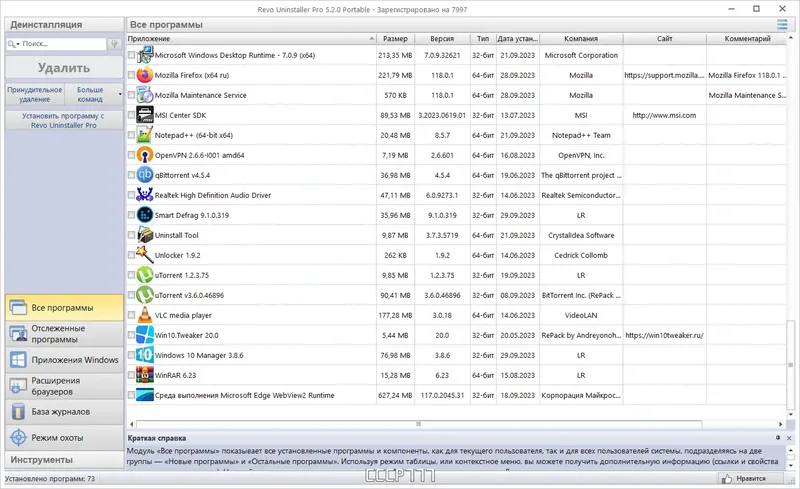This screenshot has width=800, height=489.
Task: Click the WinRAR 6.23 icon
Action: (145, 375)
